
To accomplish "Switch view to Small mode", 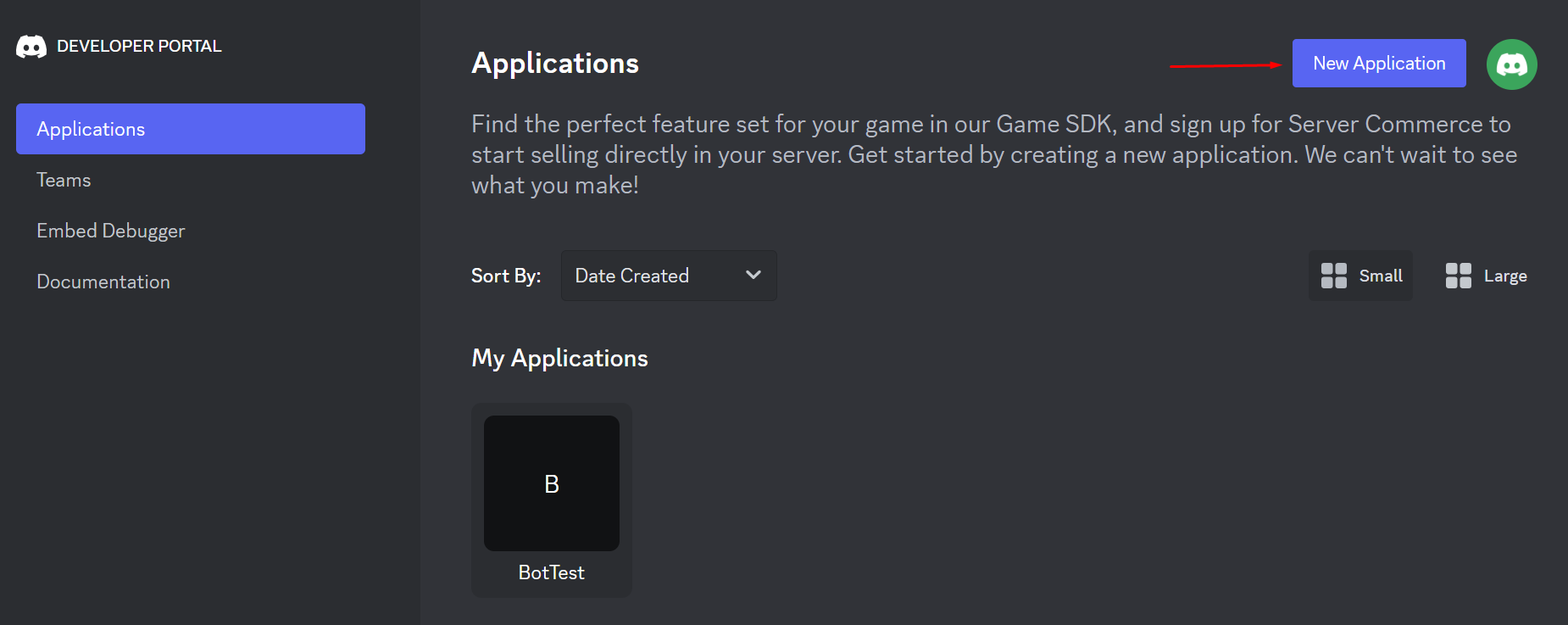I will click(x=1360, y=275).
